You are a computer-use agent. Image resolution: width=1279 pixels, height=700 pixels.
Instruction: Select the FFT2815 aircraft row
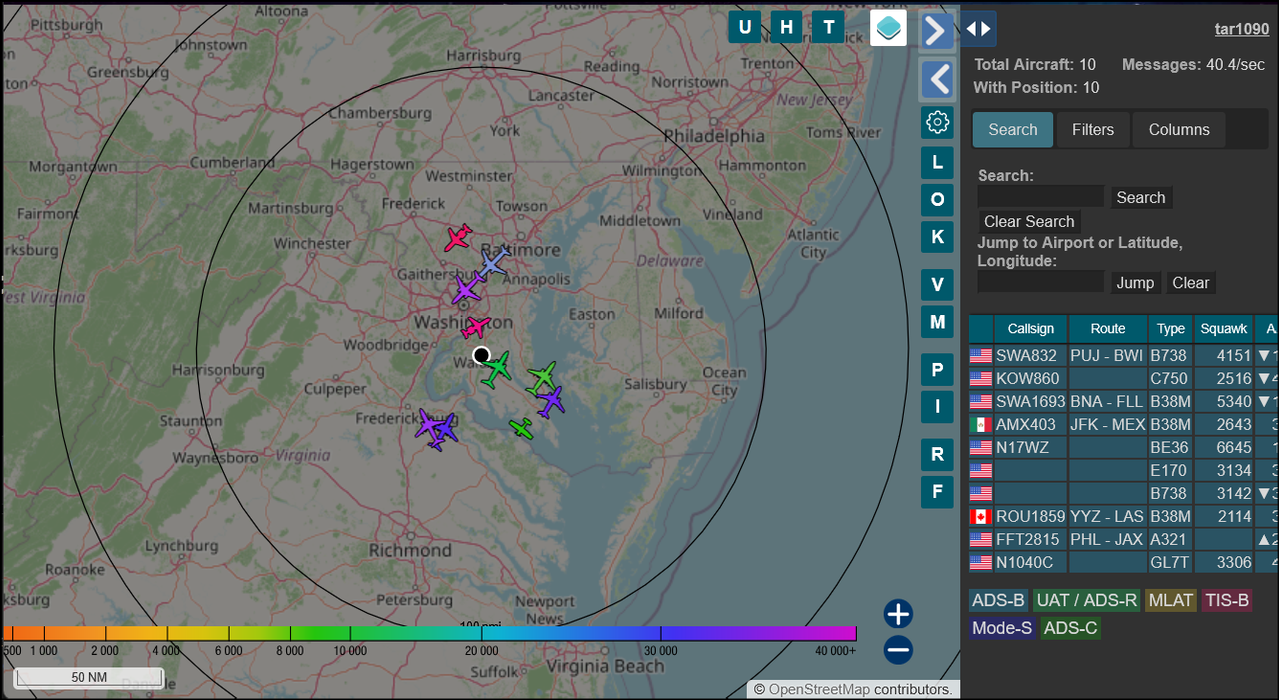click(x=1123, y=539)
